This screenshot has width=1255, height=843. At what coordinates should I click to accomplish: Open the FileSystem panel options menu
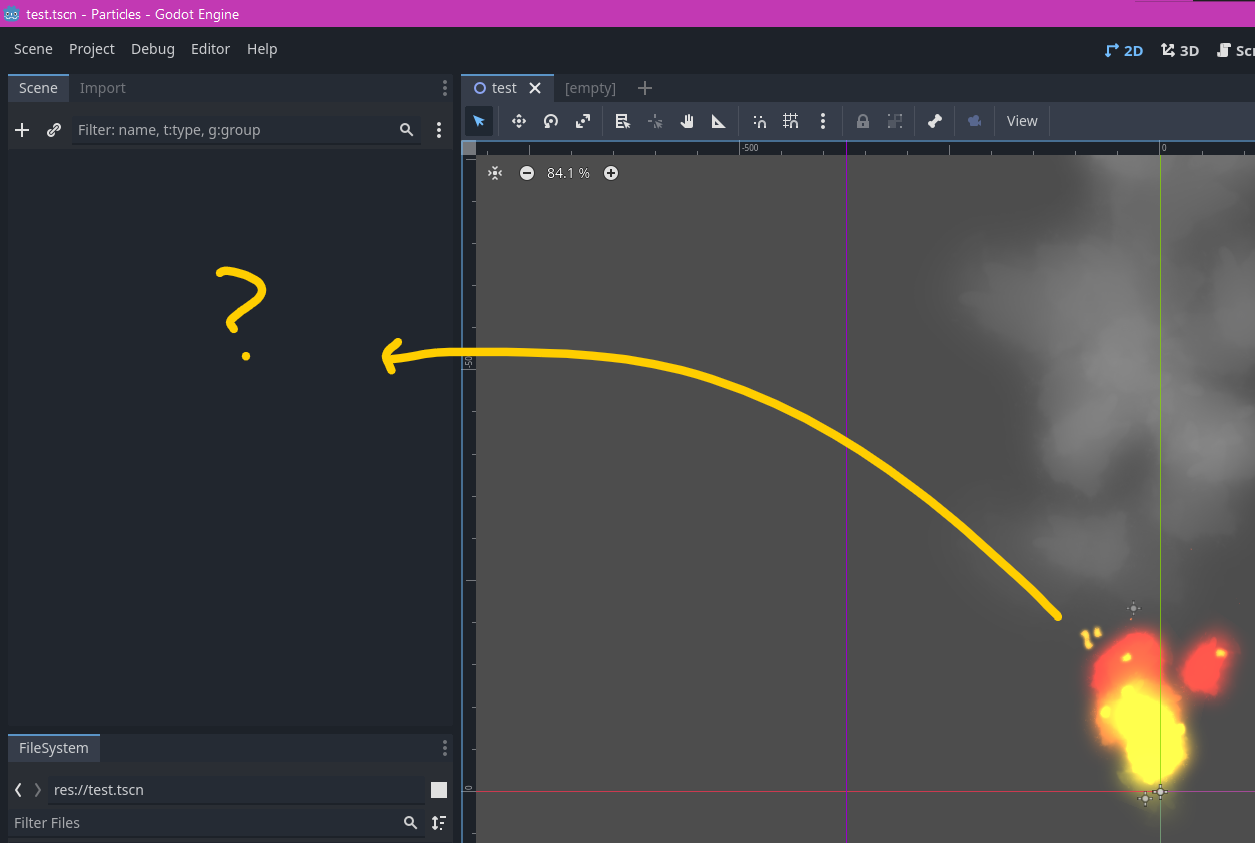444,748
